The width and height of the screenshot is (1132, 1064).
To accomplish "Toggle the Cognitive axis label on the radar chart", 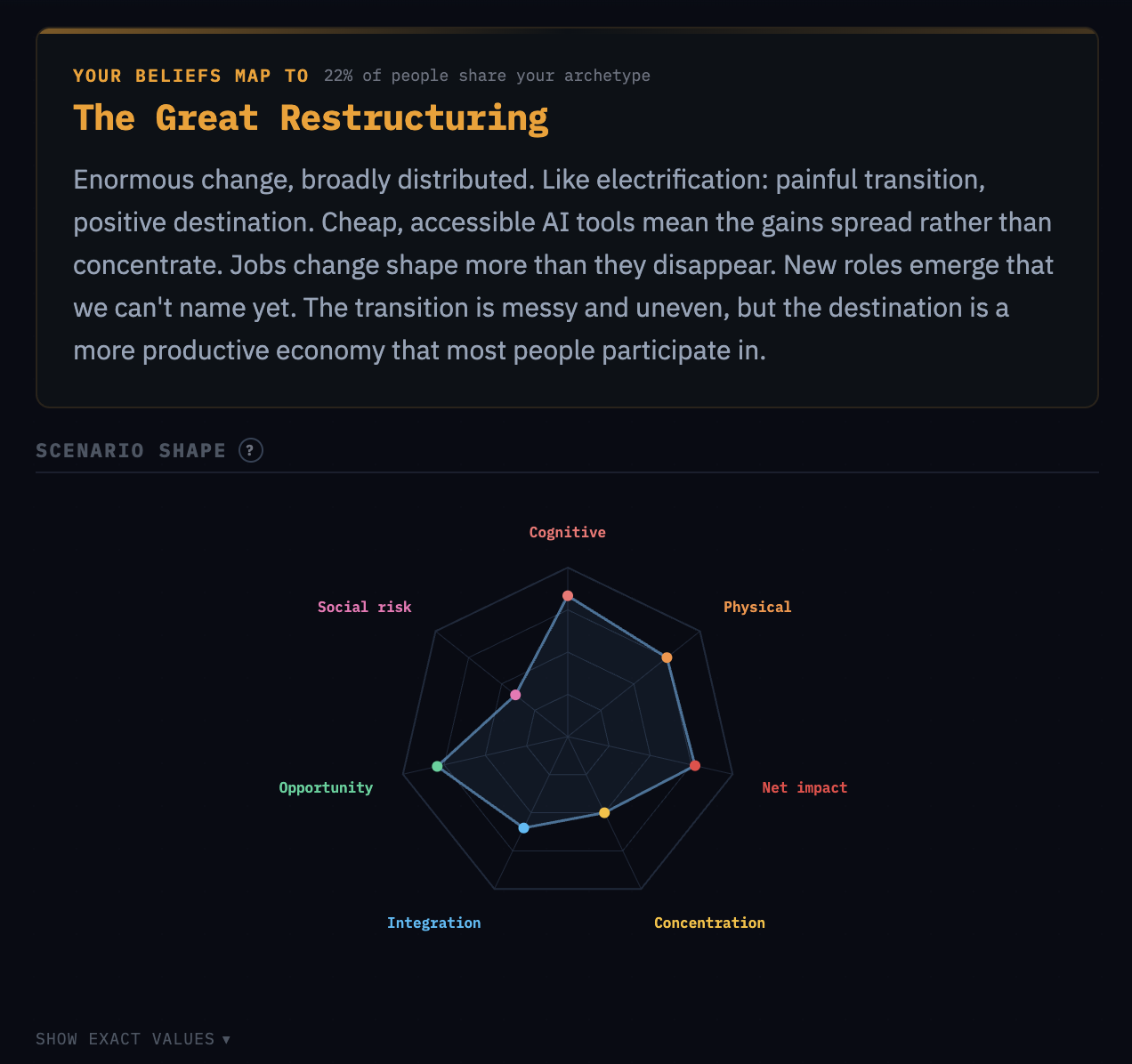I will click(x=567, y=531).
